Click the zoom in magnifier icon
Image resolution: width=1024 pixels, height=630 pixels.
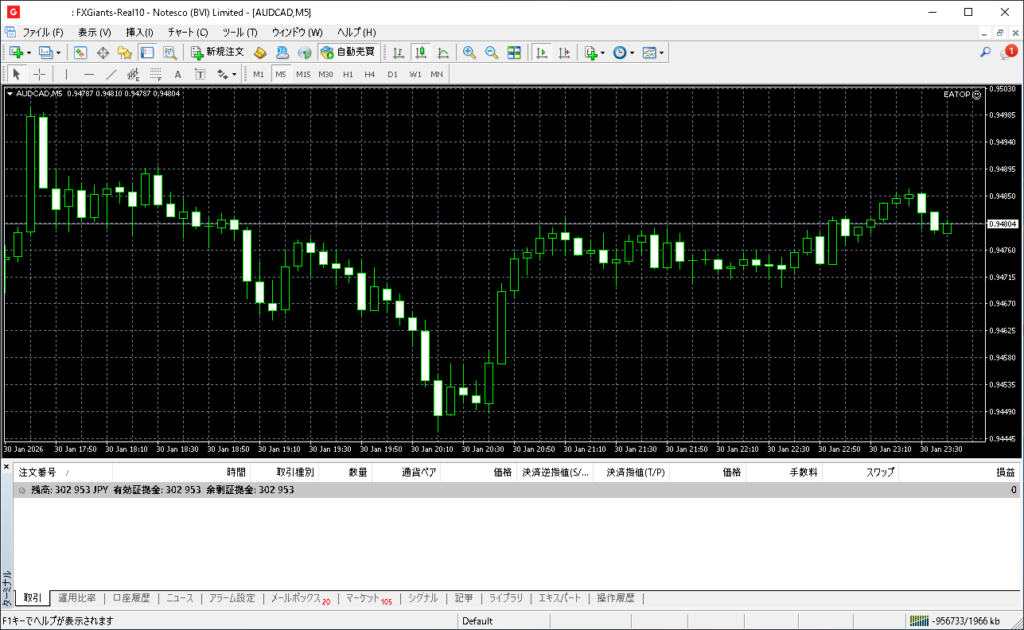coord(468,52)
